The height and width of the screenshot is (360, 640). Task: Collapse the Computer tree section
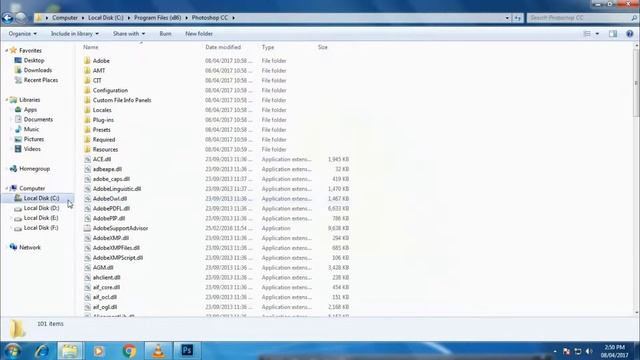pos(6,189)
